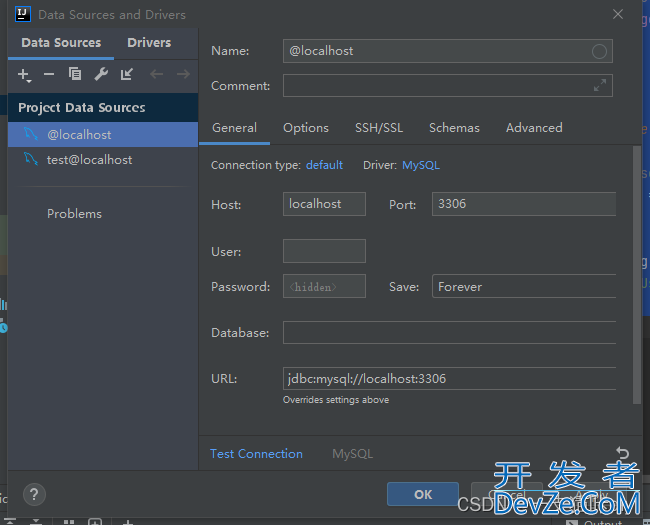Image resolution: width=650 pixels, height=525 pixels.
Task: Open the SSH/SSL tab
Action: coord(378,128)
